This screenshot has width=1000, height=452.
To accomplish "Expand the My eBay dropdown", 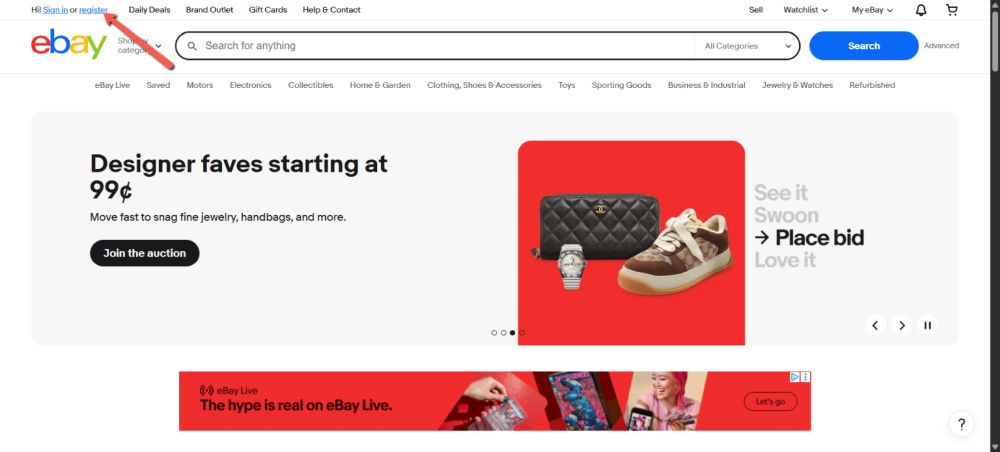I will [872, 10].
